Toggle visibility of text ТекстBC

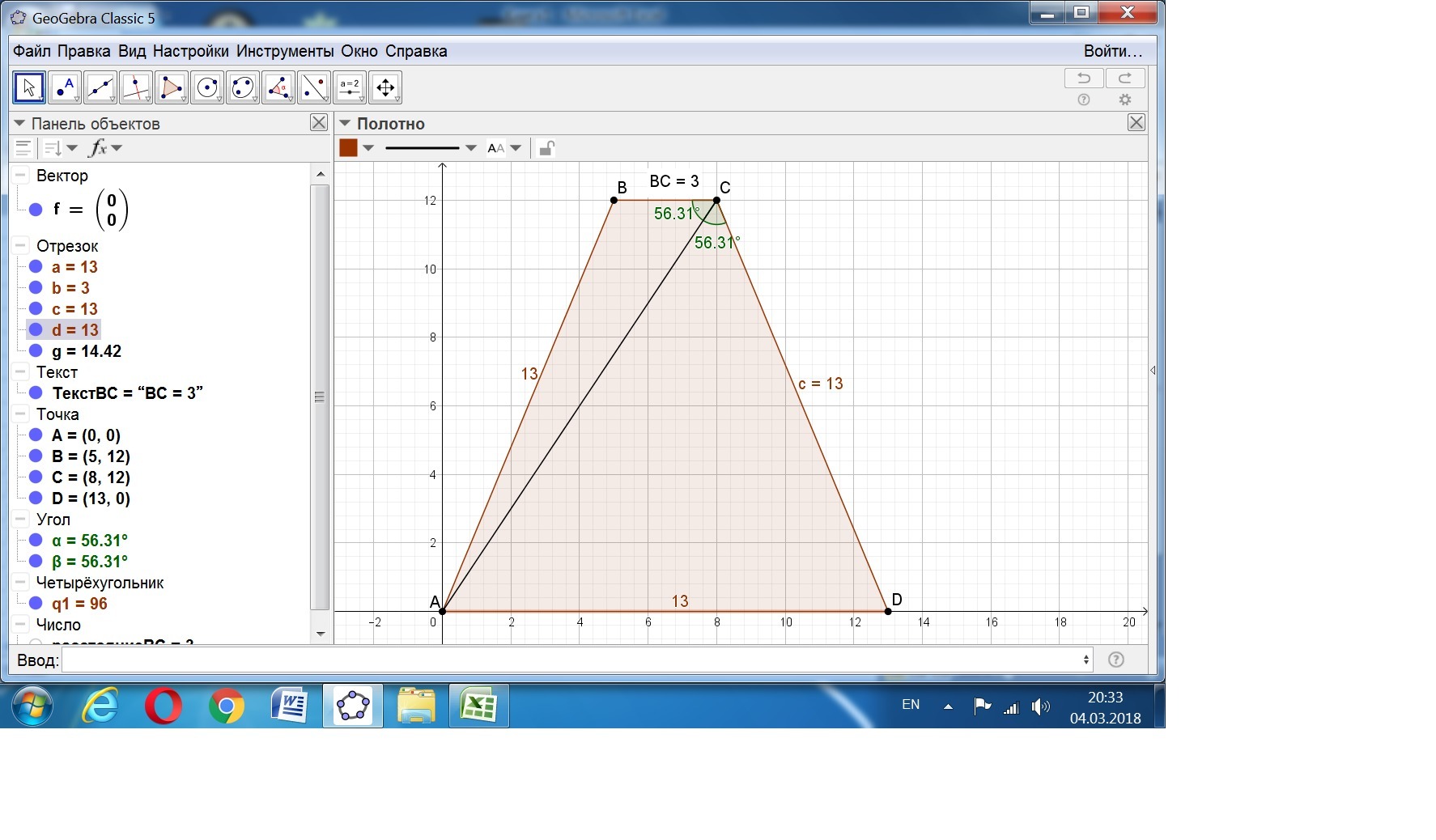tap(36, 393)
